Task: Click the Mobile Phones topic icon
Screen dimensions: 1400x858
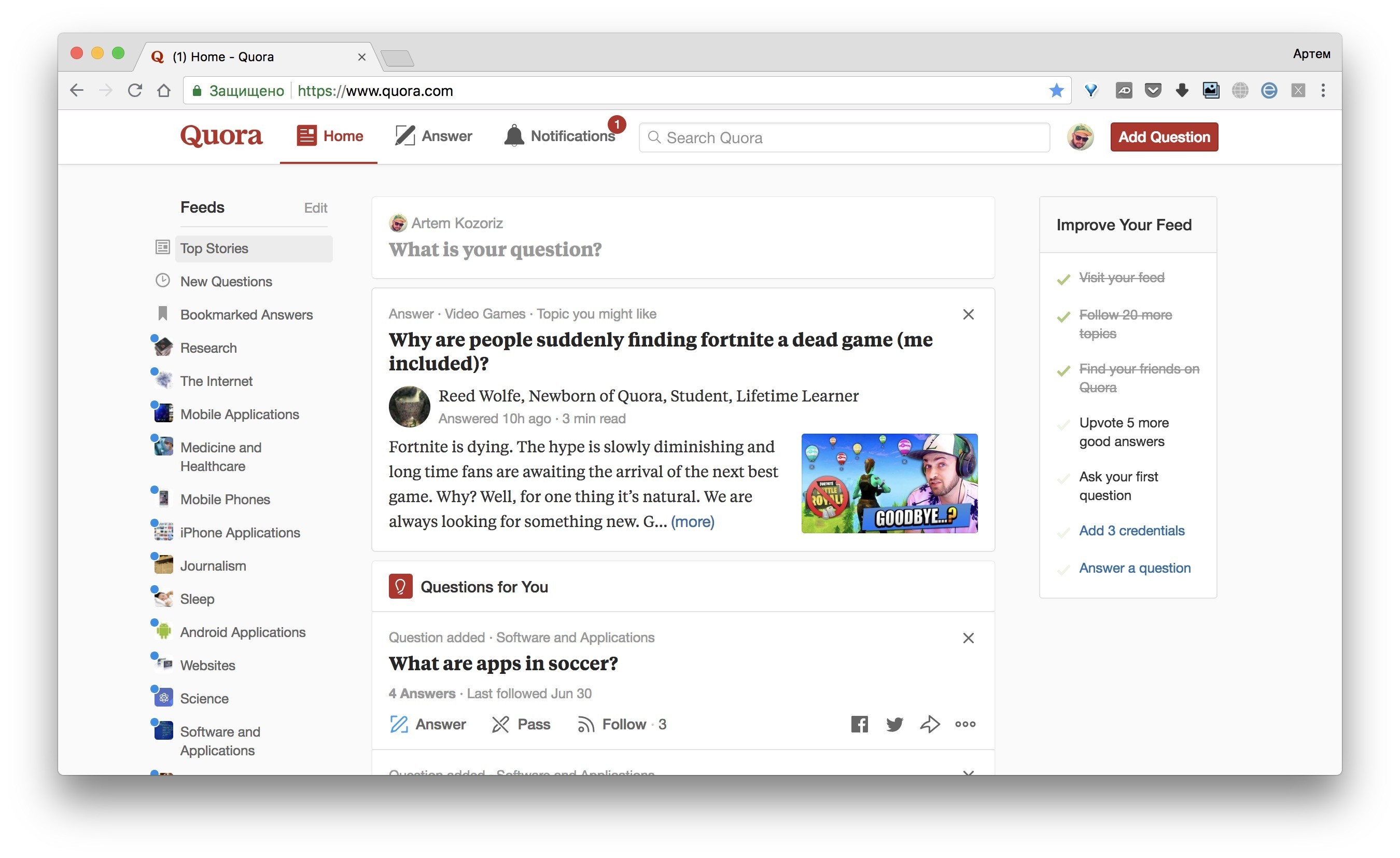Action: [x=164, y=499]
